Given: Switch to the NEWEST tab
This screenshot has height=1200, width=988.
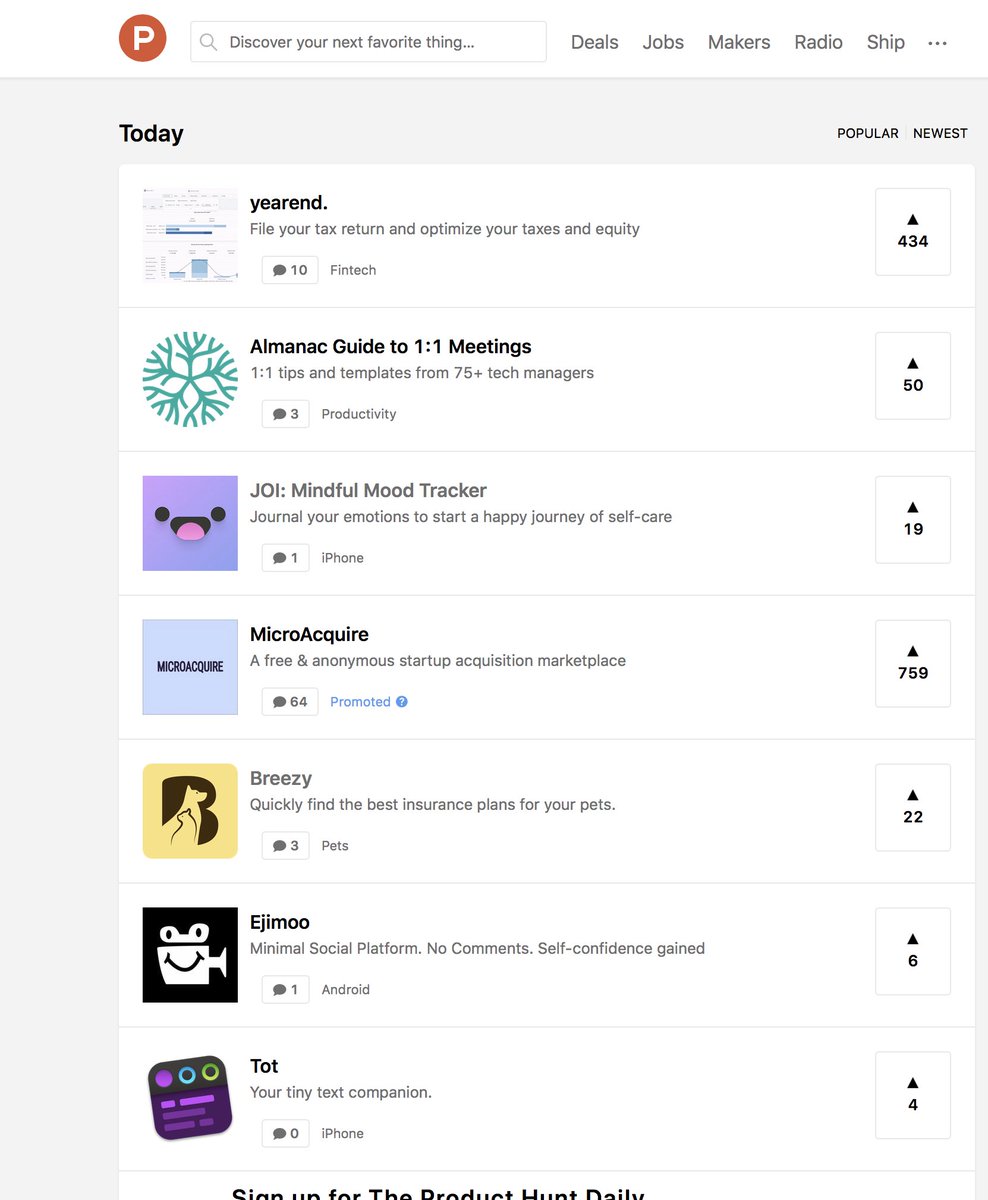Looking at the screenshot, I should click(940, 133).
